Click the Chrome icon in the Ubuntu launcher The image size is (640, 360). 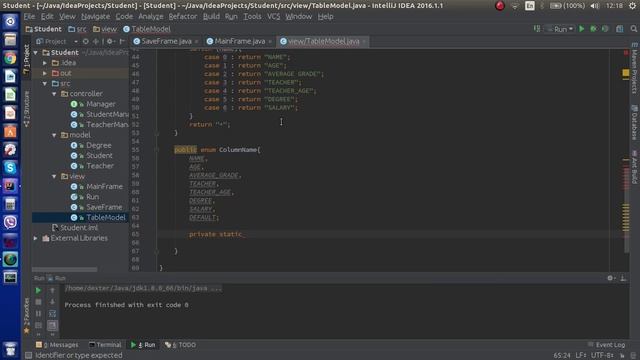tap(10, 58)
